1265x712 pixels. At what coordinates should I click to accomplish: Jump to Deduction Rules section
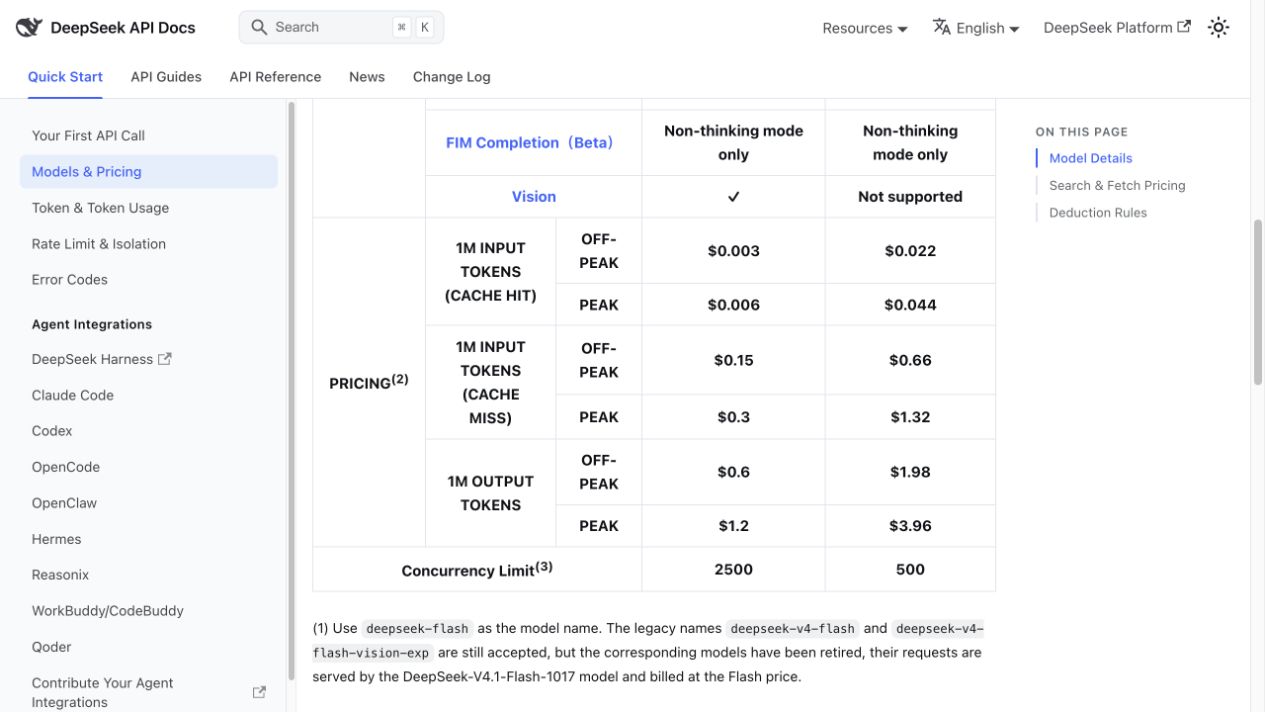tap(1098, 212)
